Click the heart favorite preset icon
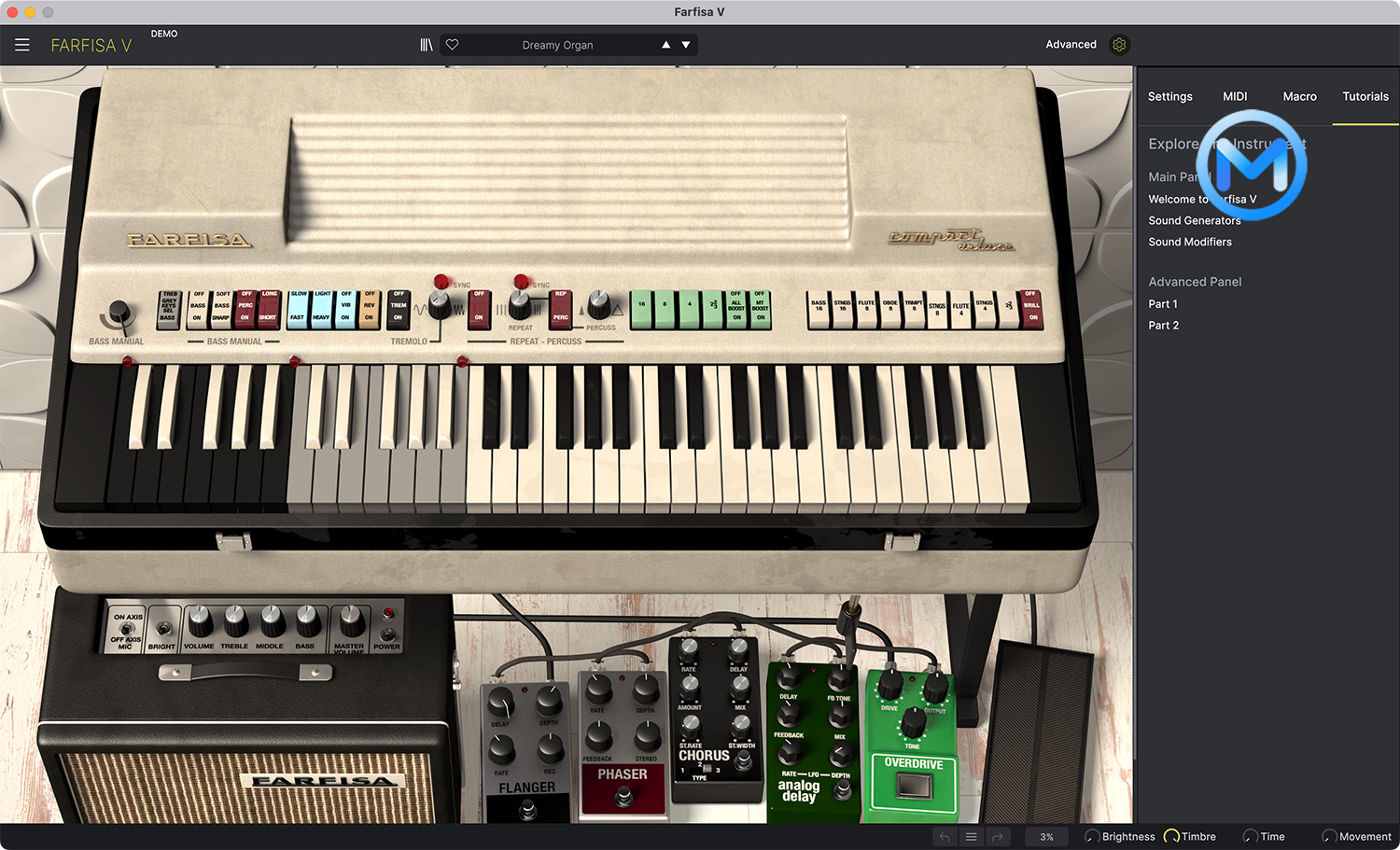The width and height of the screenshot is (1400, 850). pos(453,45)
